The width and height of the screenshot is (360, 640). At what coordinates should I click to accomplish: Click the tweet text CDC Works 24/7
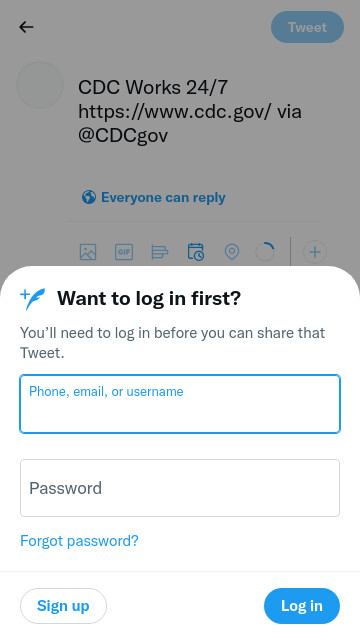point(153,87)
